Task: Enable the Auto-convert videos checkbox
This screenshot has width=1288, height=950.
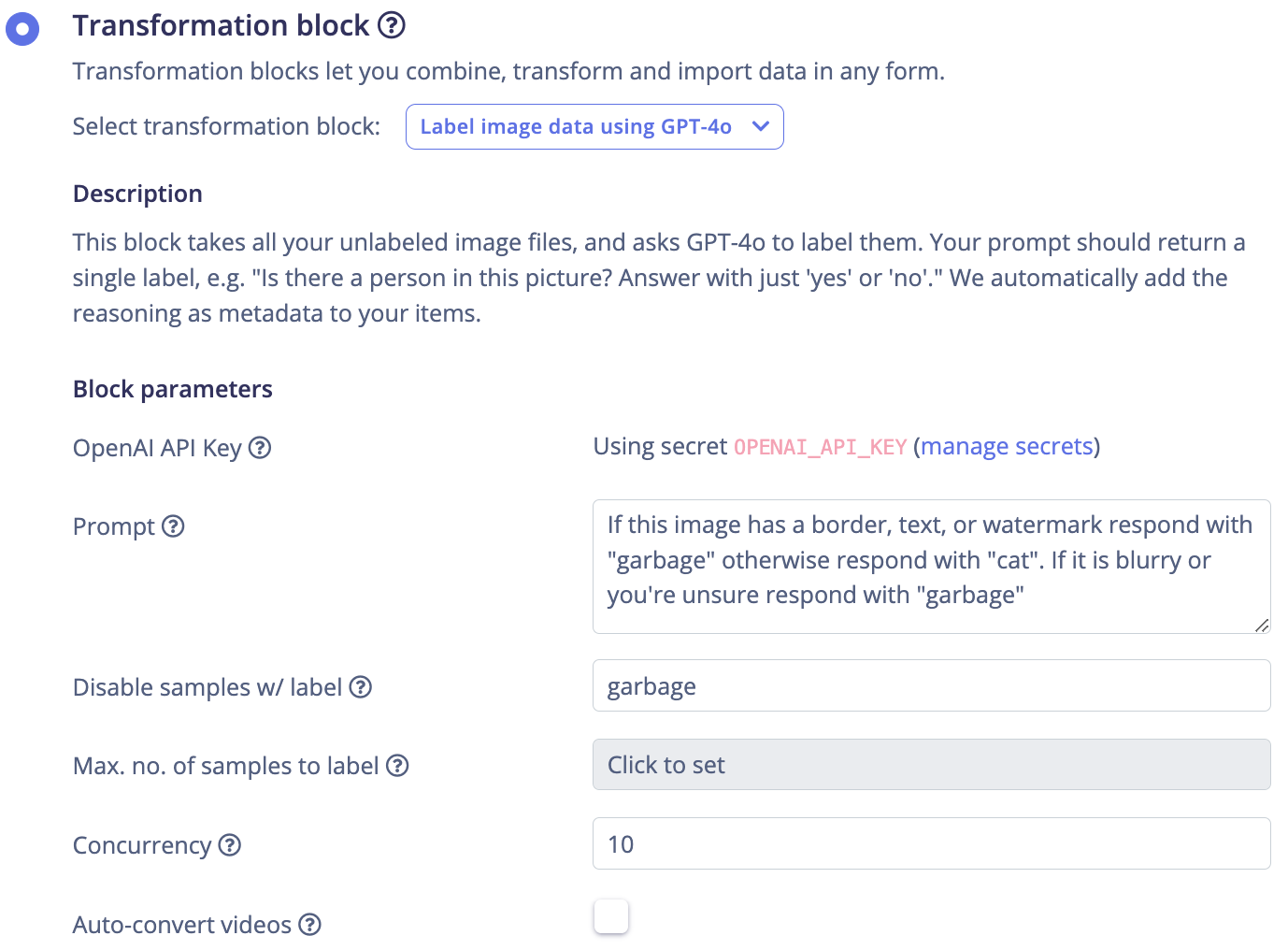Action: pyautogui.click(x=611, y=916)
